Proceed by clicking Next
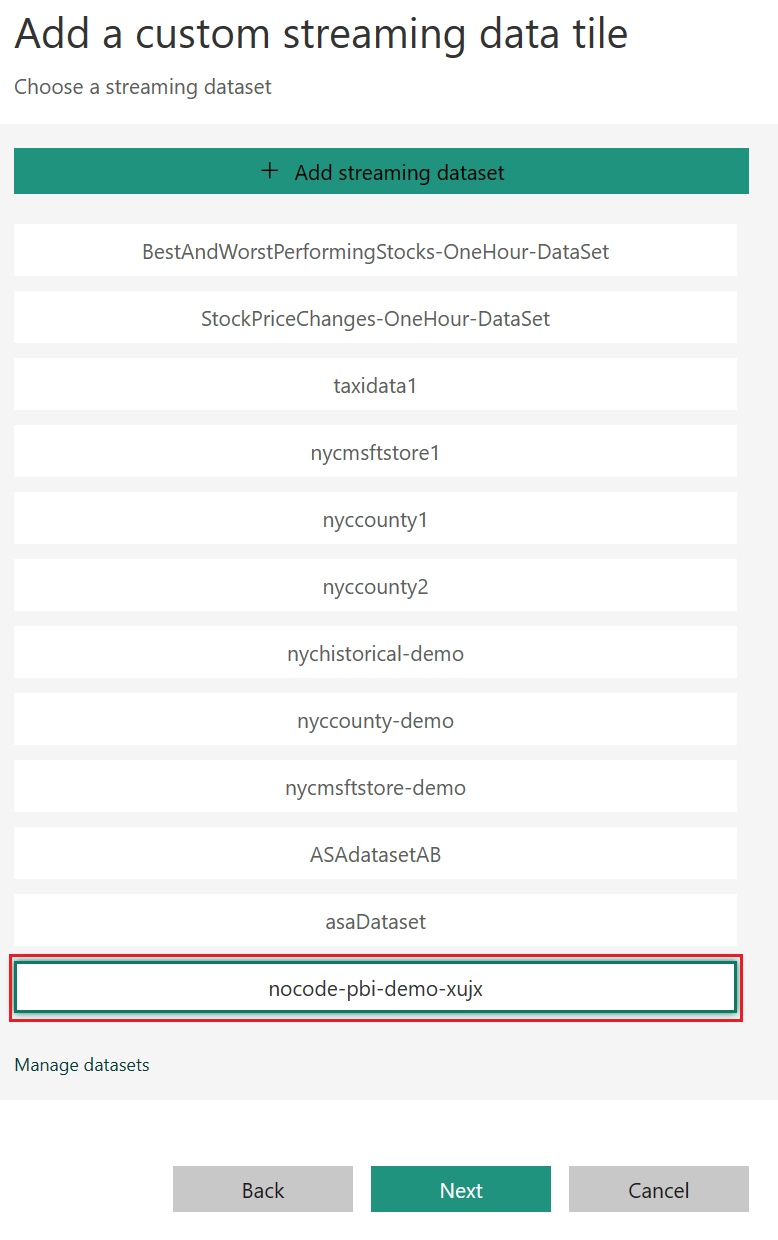This screenshot has height=1240, width=778. (461, 1189)
